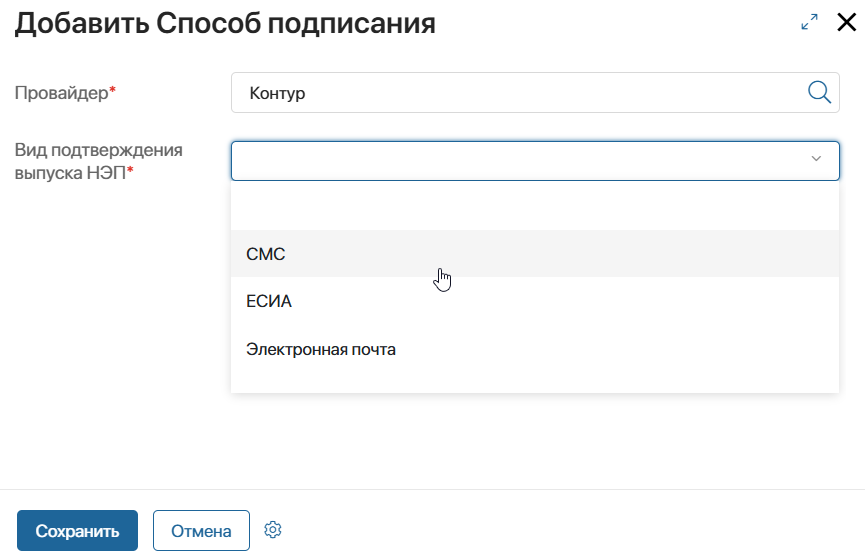The width and height of the screenshot is (865, 558).
Task: Expand the dialog with the fullscreen arrows icon
Action: (809, 22)
